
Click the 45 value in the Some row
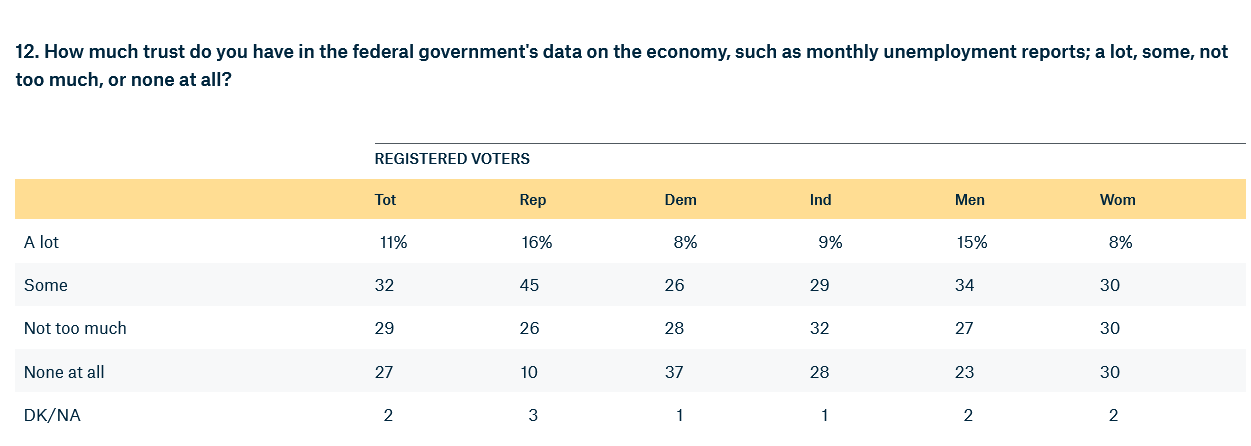coord(529,285)
